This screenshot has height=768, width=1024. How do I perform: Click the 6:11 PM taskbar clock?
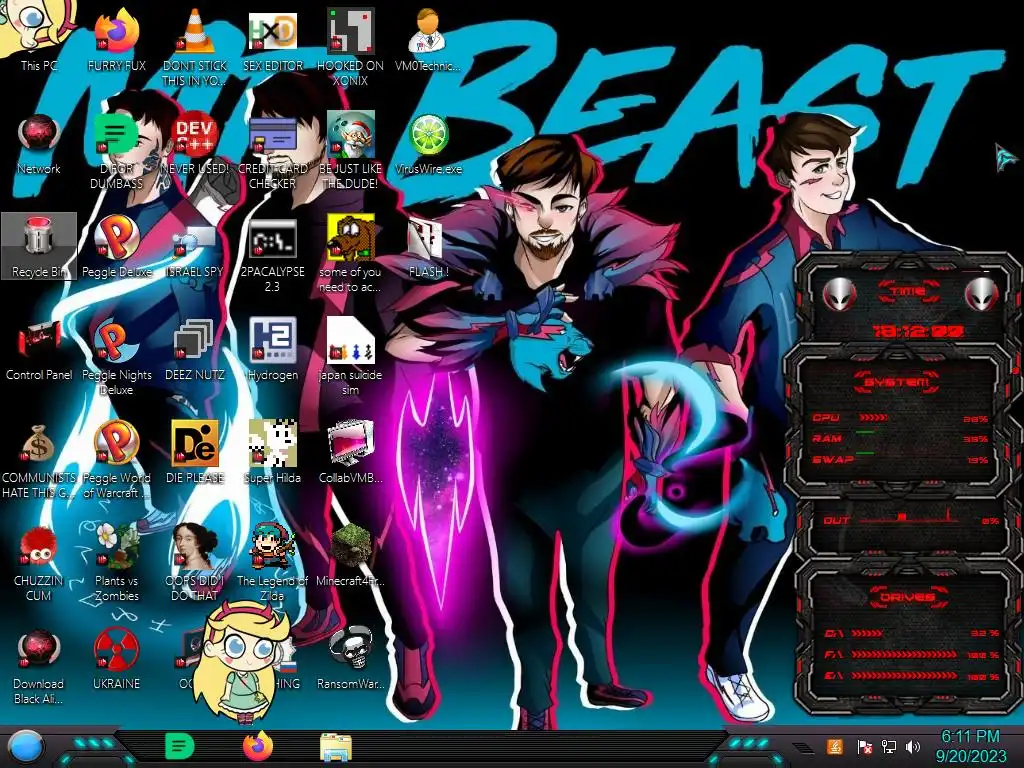970,746
